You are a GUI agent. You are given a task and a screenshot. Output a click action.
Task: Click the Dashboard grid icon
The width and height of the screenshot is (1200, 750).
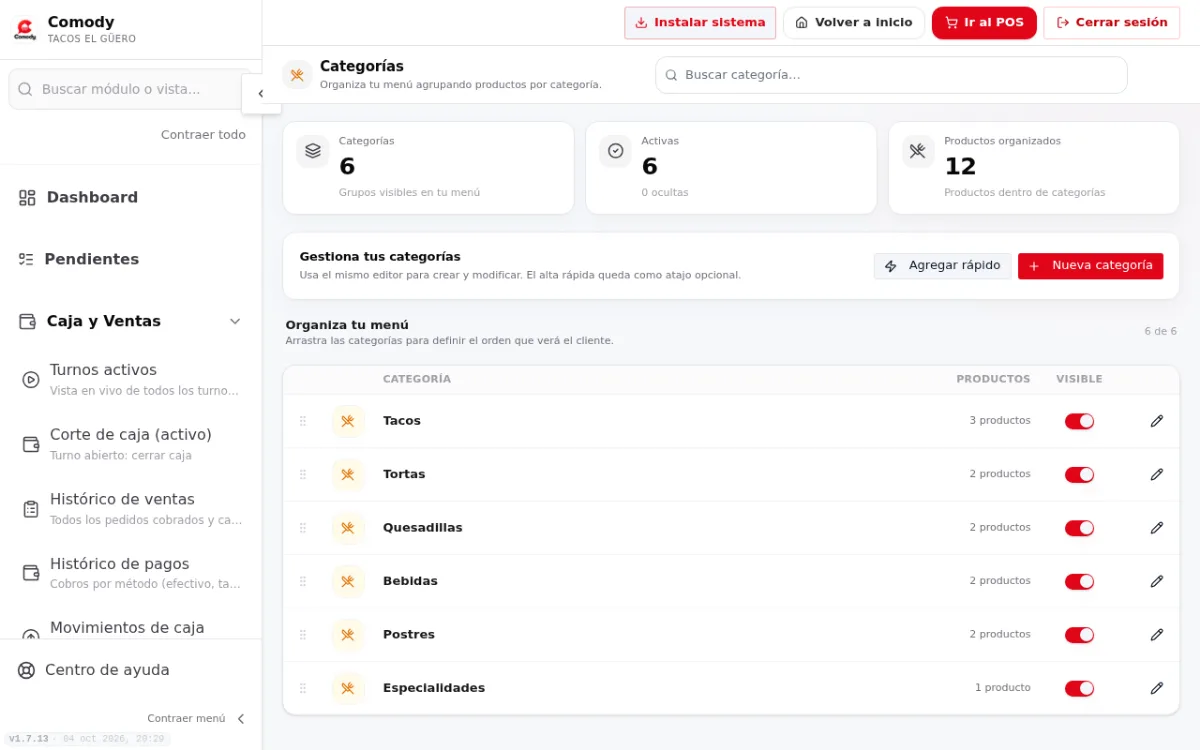pos(27,198)
